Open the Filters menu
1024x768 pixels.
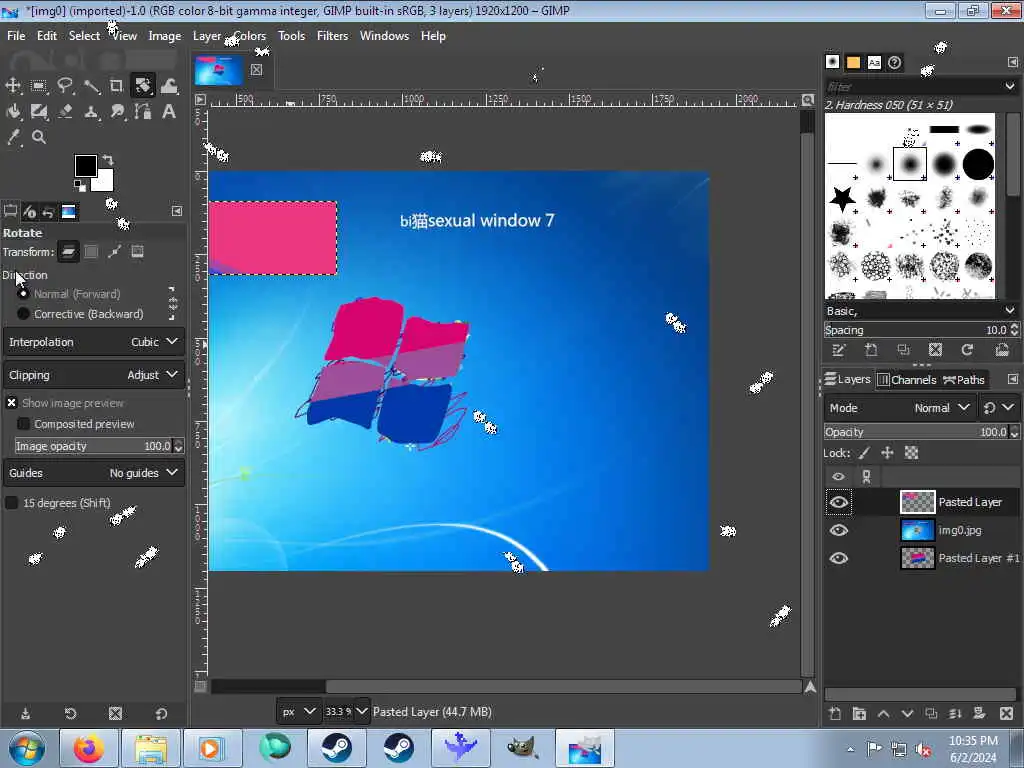tap(332, 36)
